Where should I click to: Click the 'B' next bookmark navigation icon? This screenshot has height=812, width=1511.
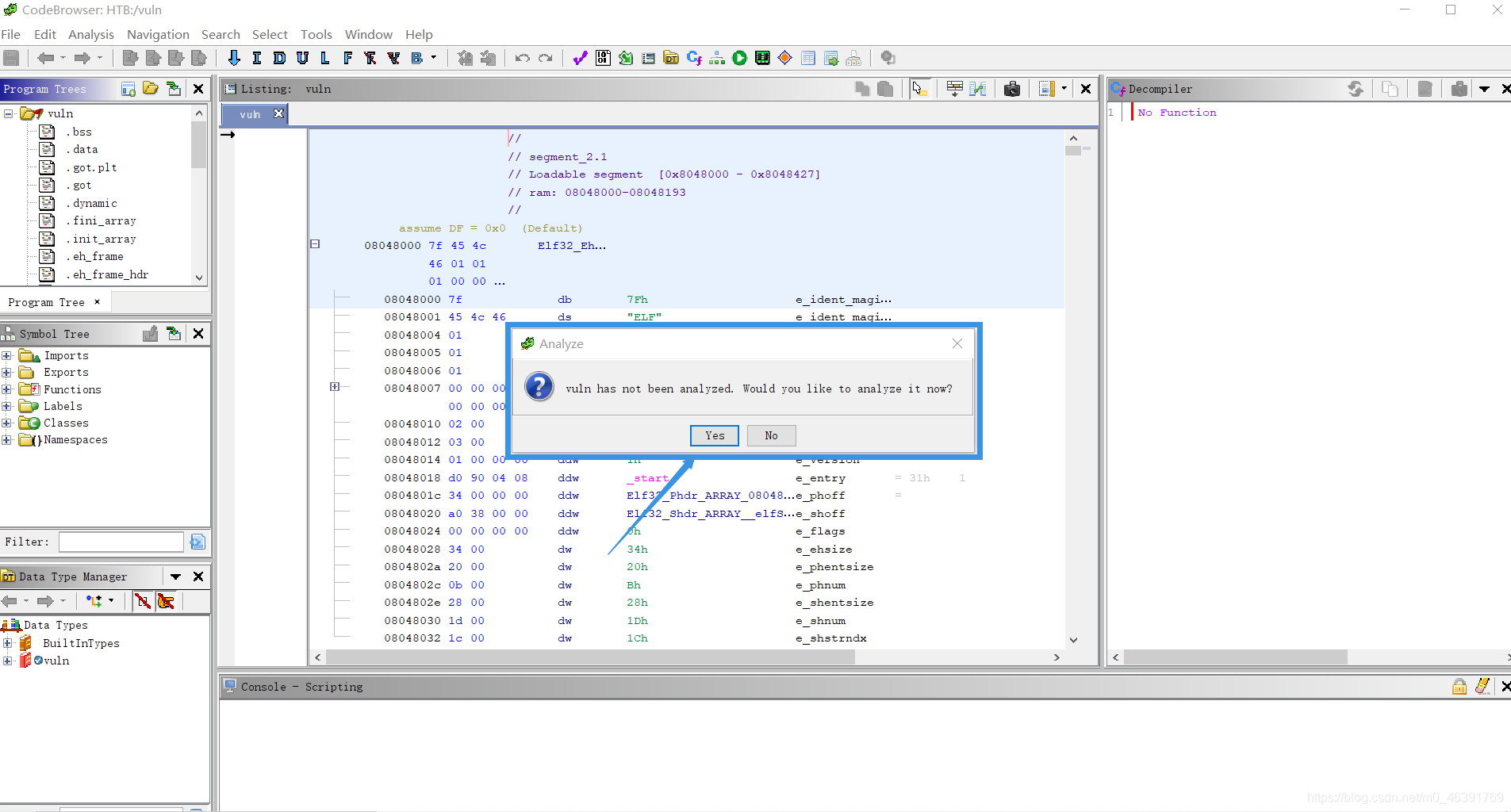pos(416,58)
